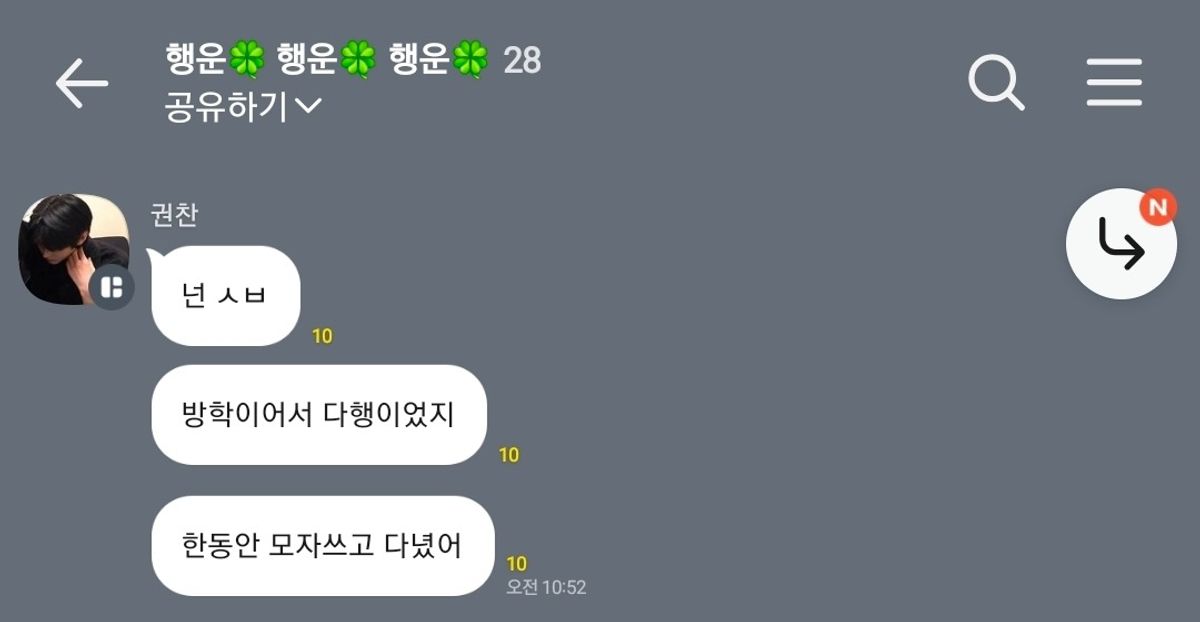Go back using the left arrow
The image size is (1200, 622).
click(82, 83)
